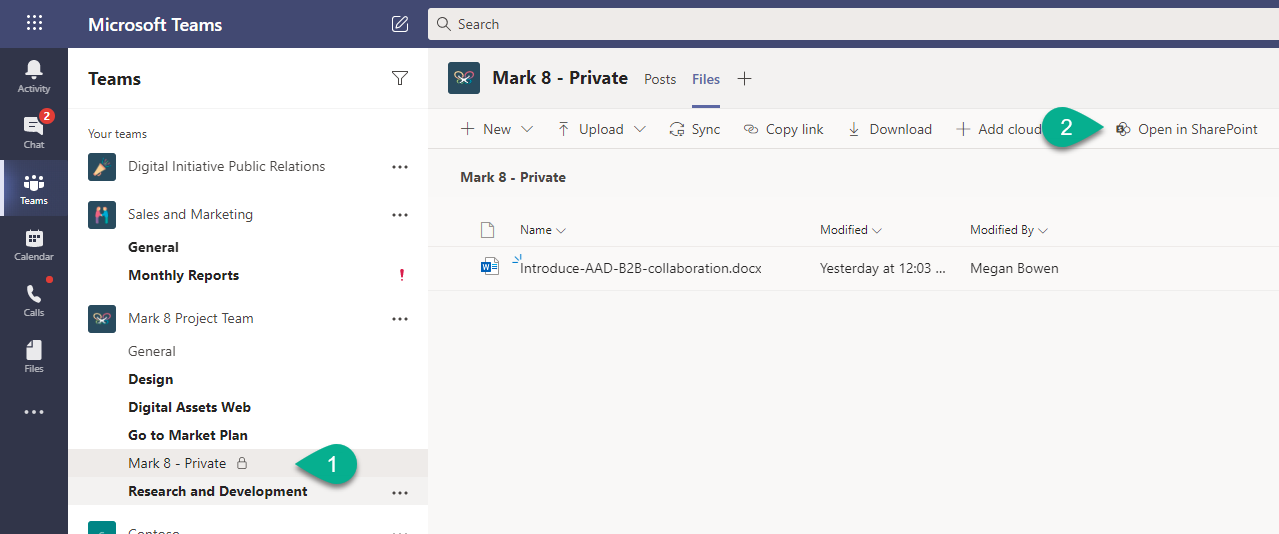Add a tab with the plus icon
Viewport: 1279px width, 534px height.
tap(744, 79)
